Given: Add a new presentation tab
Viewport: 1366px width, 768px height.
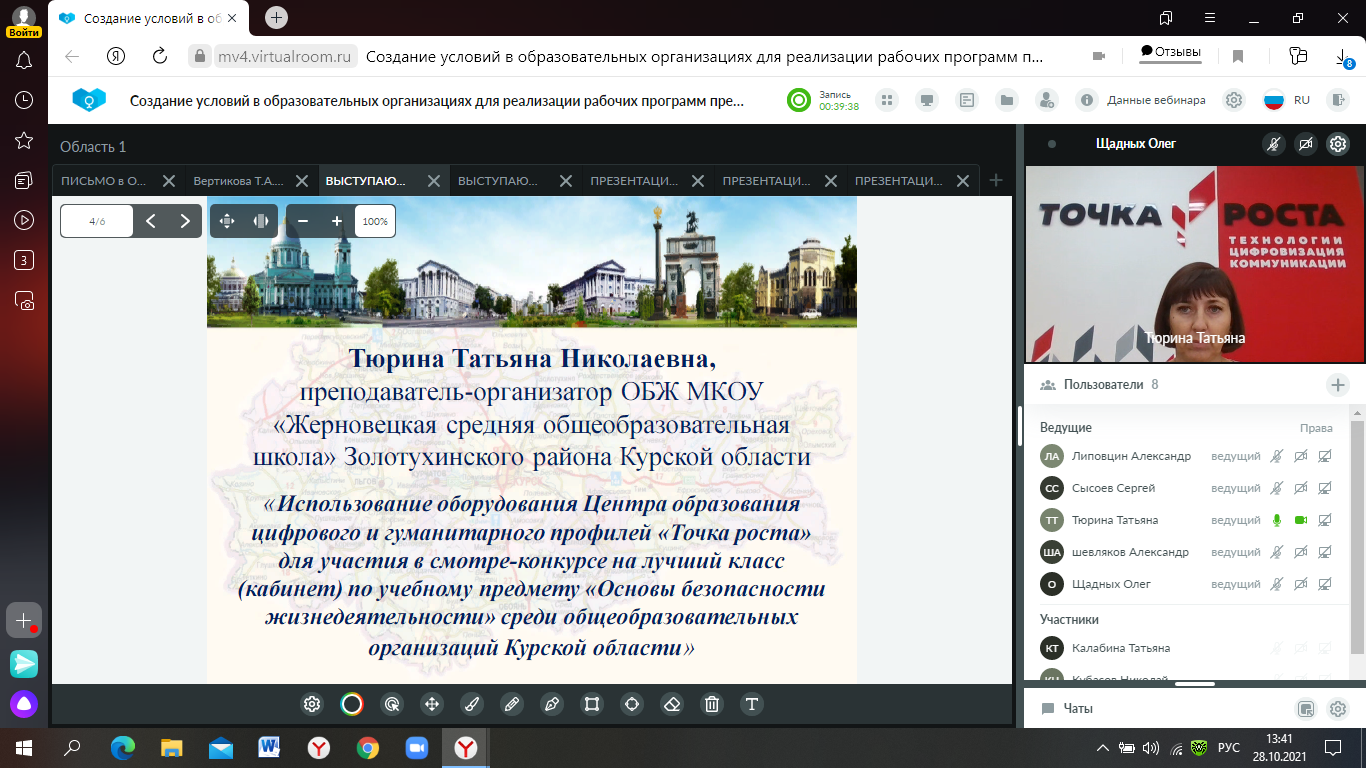Looking at the screenshot, I should 995,180.
